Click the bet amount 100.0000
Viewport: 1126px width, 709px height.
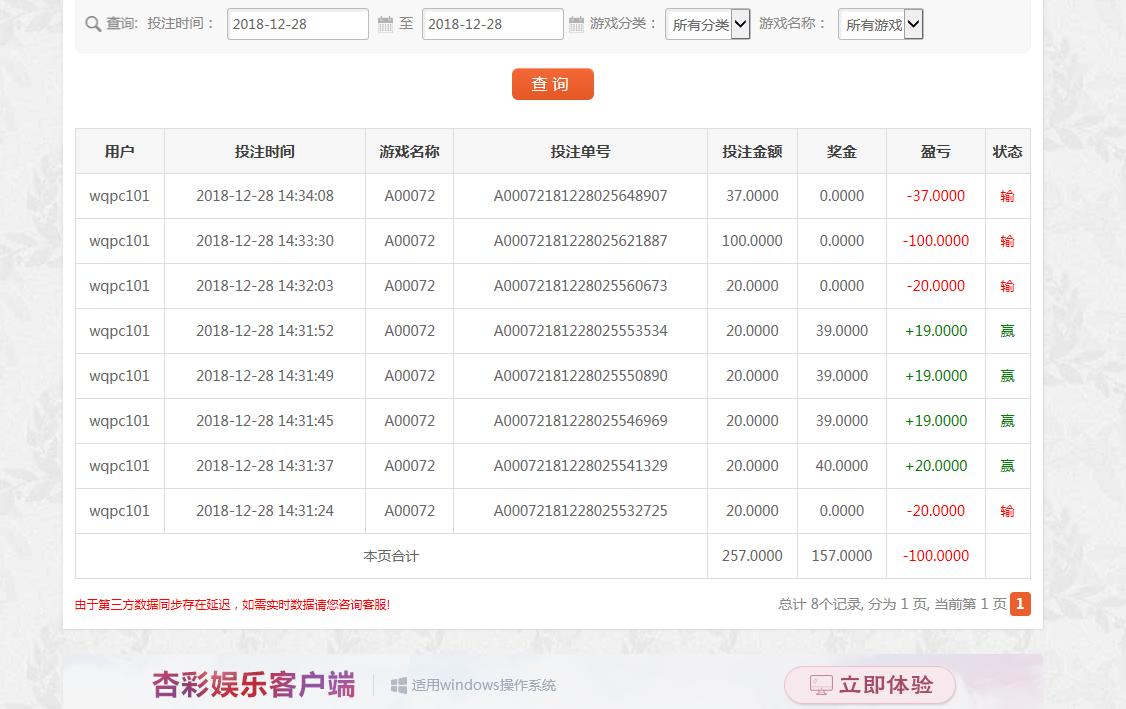[752, 241]
